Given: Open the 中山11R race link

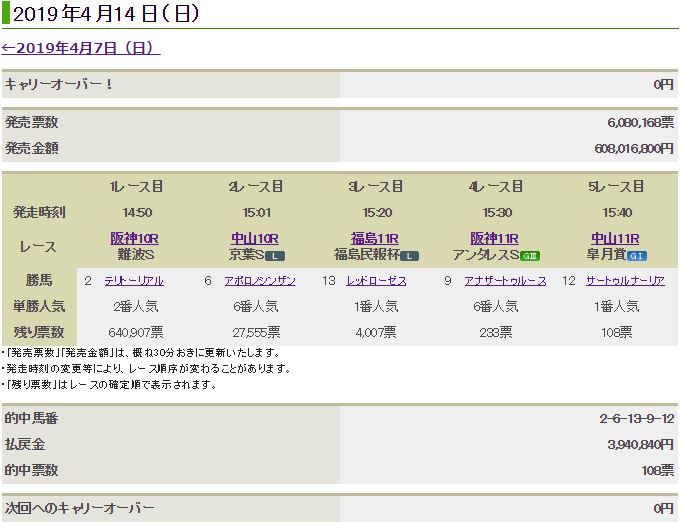Looking at the screenshot, I should tap(616, 238).
